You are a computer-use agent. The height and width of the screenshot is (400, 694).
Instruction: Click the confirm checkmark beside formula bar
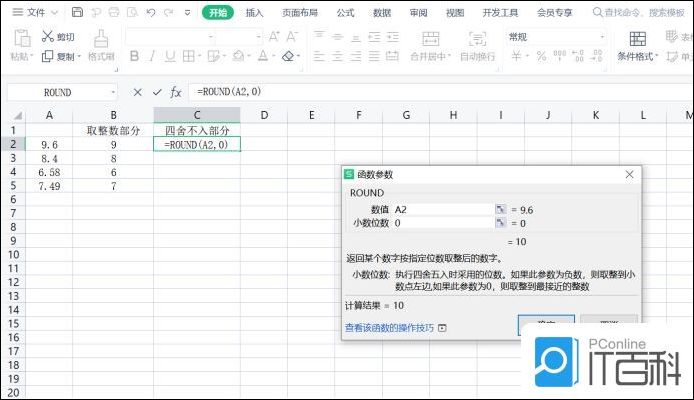pos(157,92)
